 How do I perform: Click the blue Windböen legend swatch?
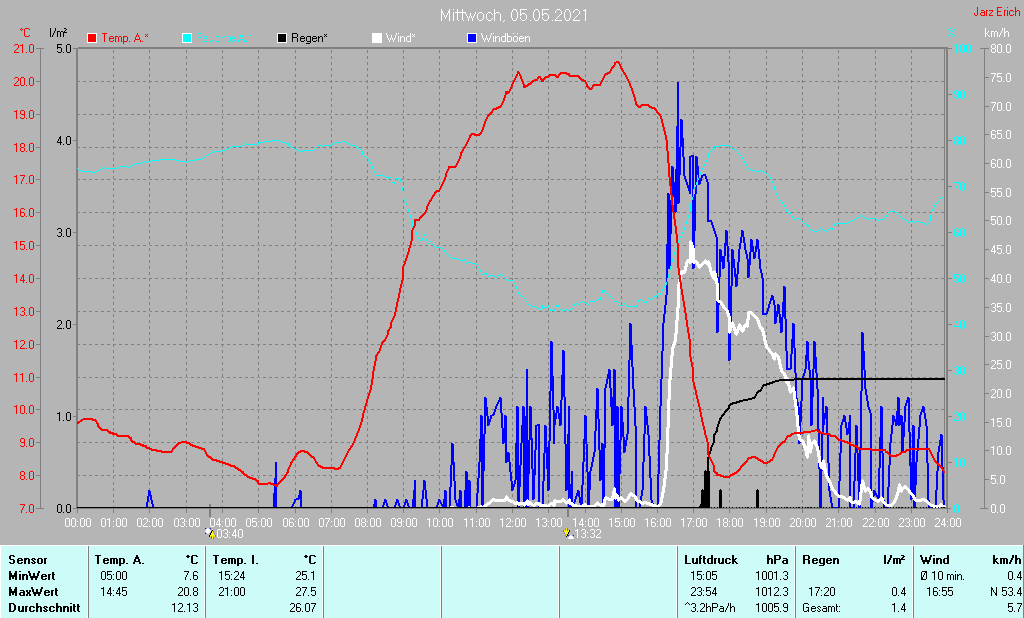coord(472,39)
